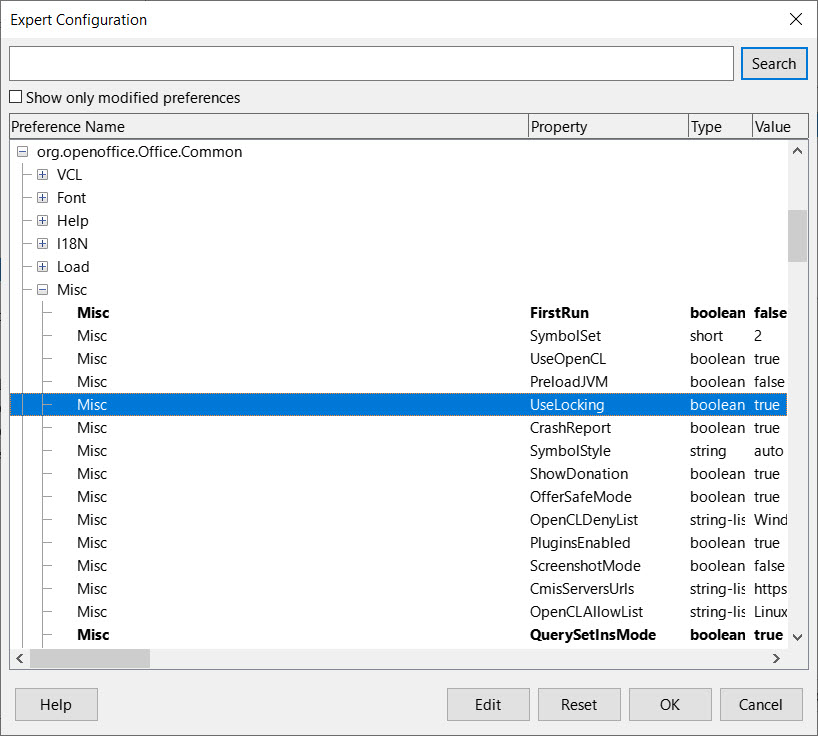Select the ShowDonation preference row

click(x=399, y=473)
